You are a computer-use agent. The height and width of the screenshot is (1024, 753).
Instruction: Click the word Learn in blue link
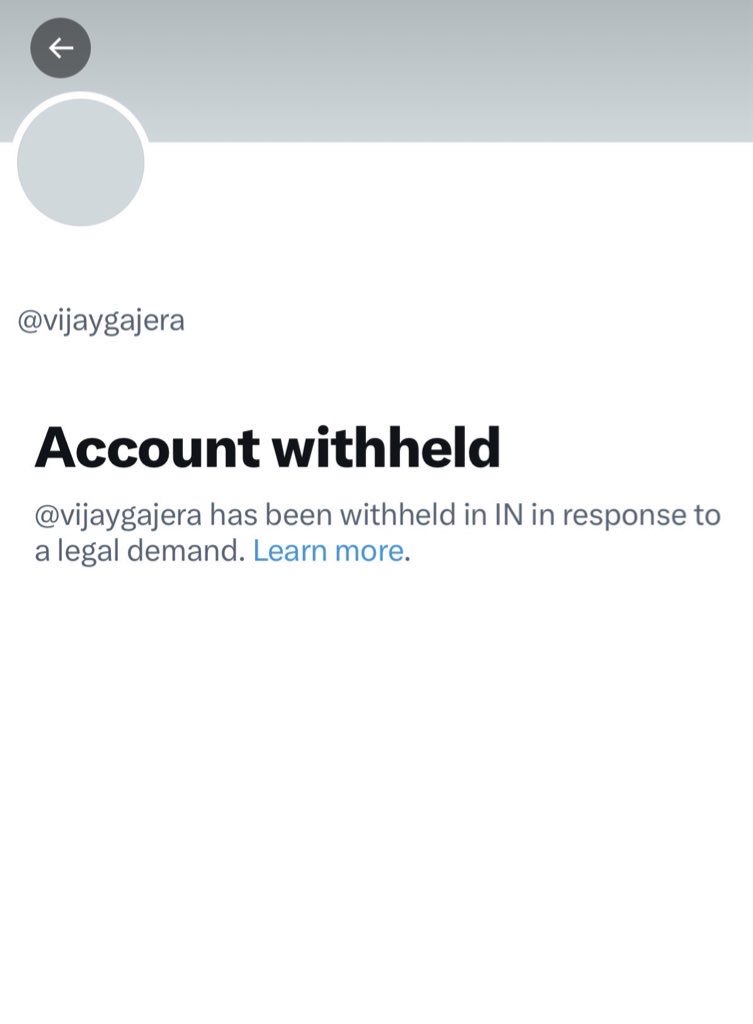(x=290, y=551)
